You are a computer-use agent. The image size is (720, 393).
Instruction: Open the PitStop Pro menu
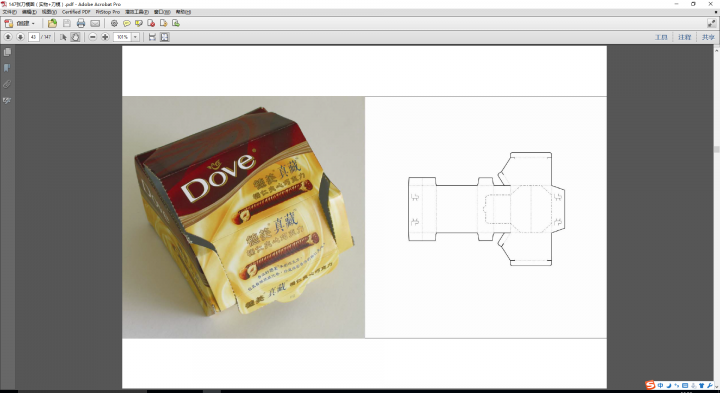click(x=107, y=12)
